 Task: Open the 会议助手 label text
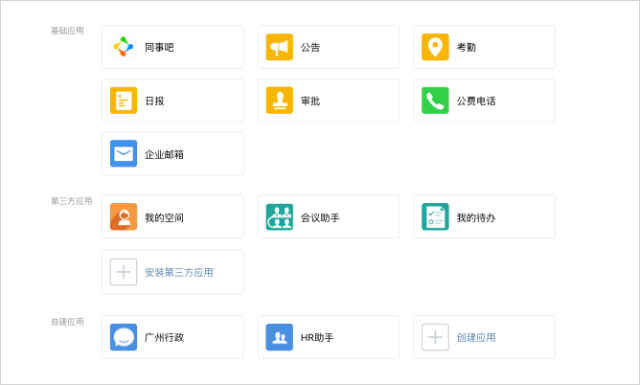click(x=320, y=218)
